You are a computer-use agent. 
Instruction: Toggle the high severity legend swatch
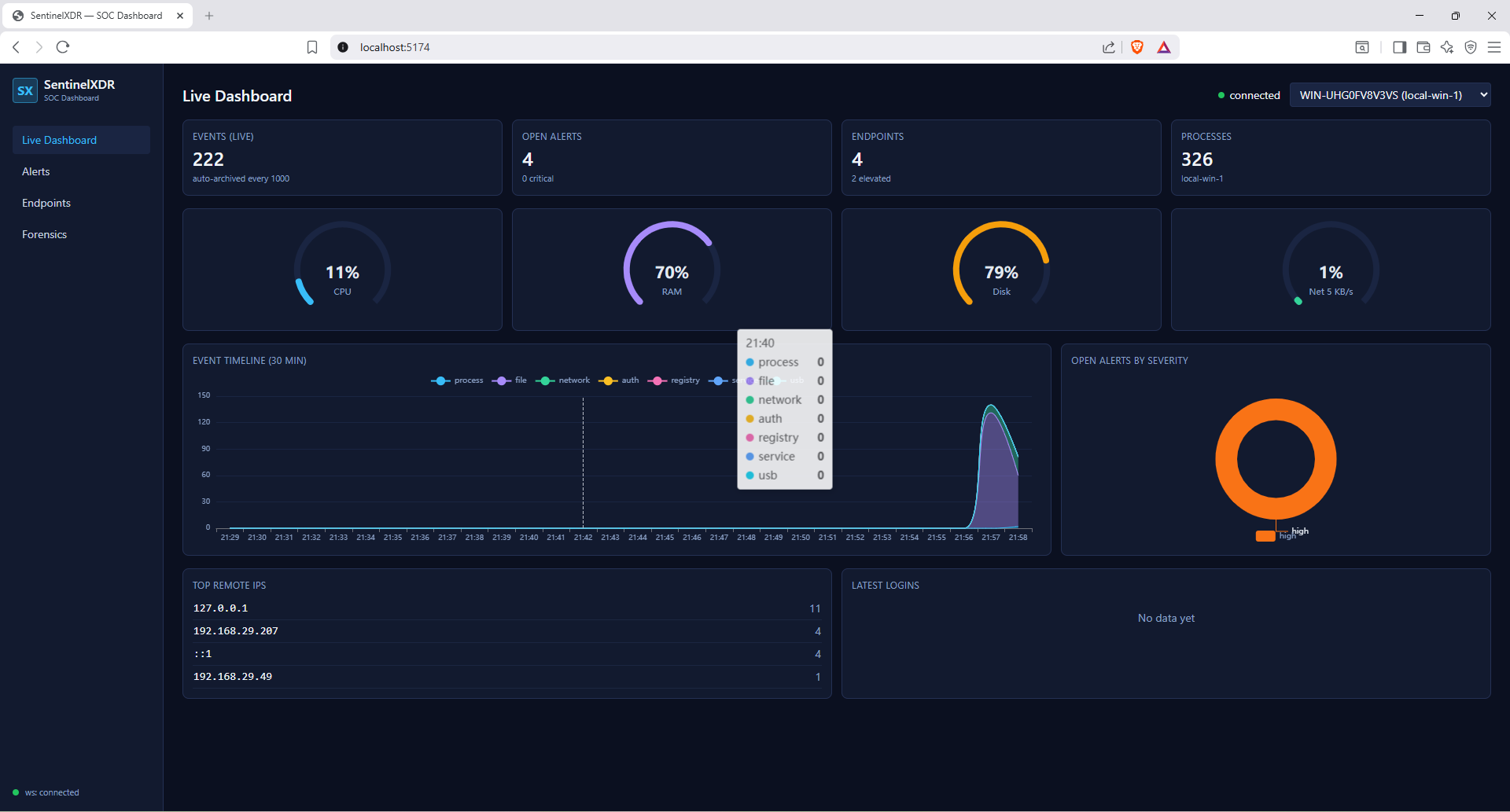(1265, 536)
